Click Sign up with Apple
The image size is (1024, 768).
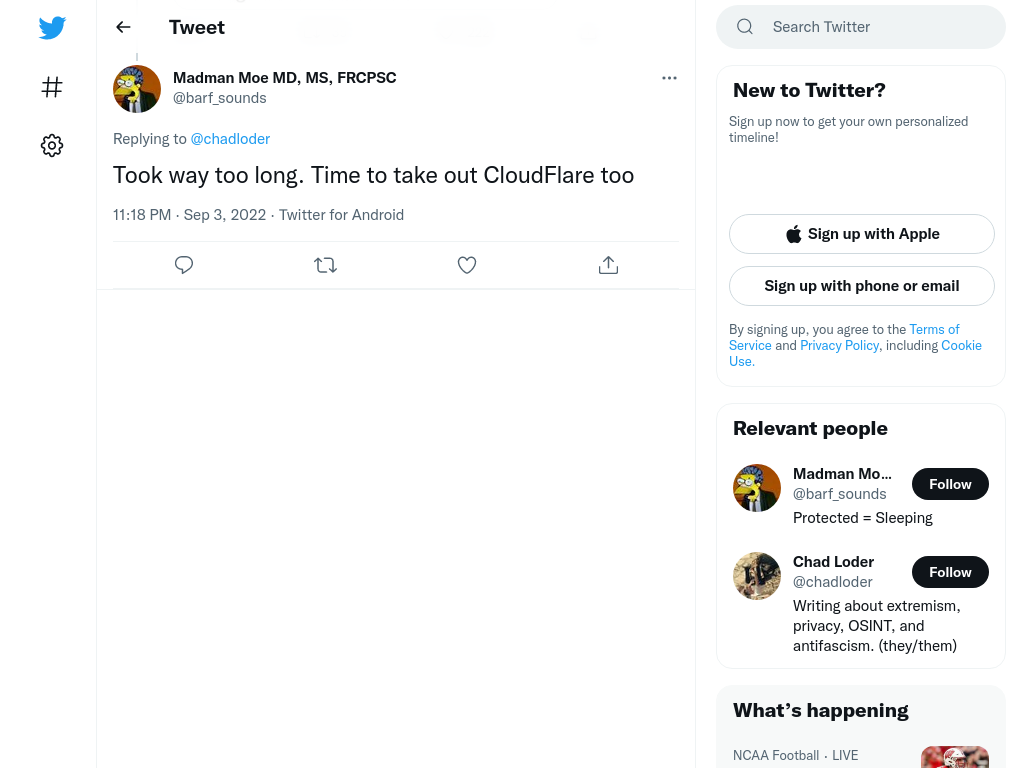click(x=861, y=234)
